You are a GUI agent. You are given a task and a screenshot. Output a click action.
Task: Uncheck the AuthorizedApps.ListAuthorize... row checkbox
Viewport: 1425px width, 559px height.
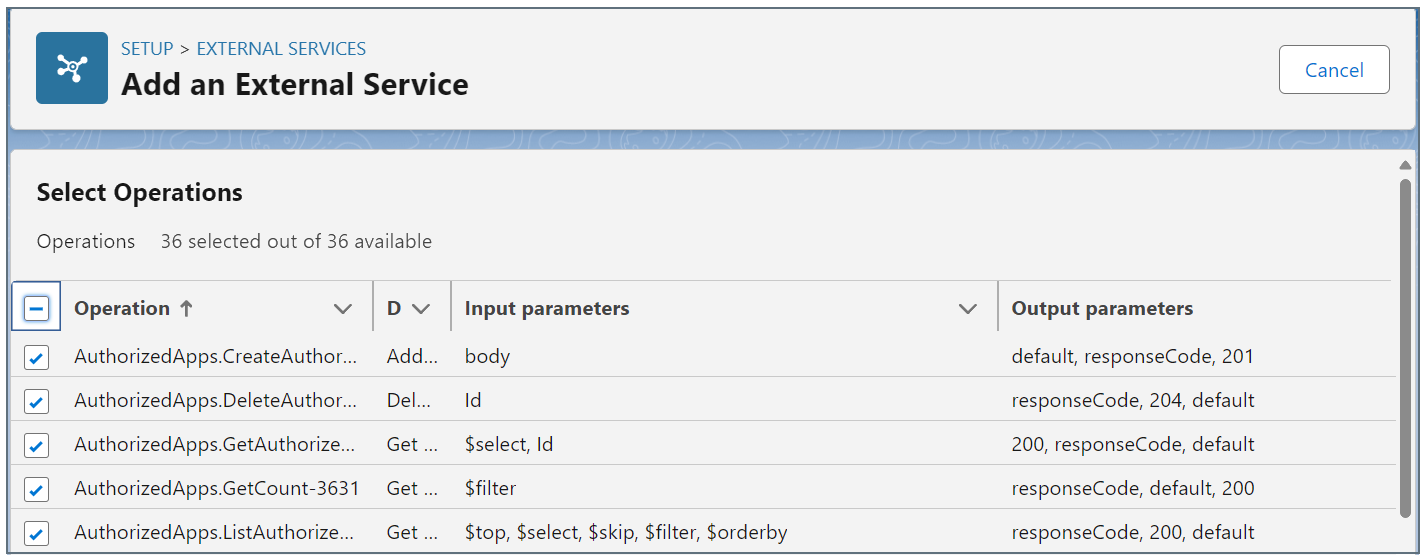coord(36,533)
